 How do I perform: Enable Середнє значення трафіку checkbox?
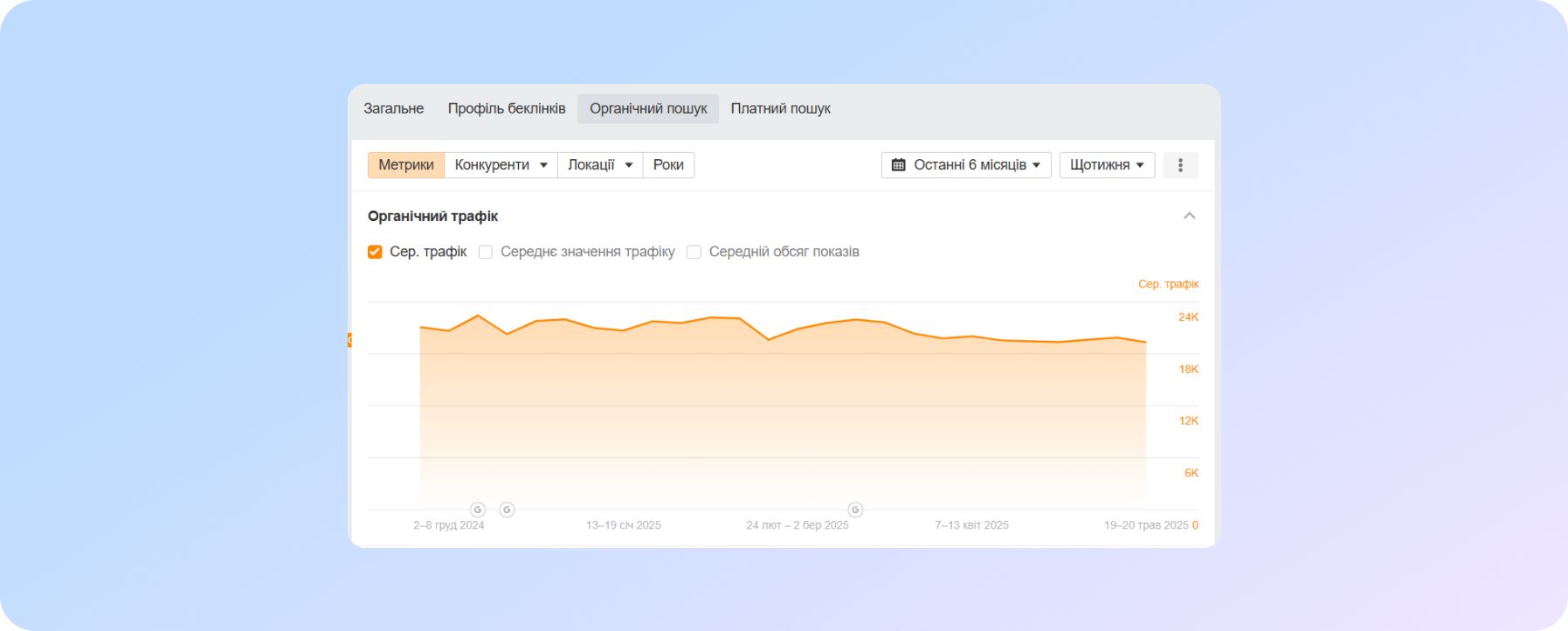coord(486,252)
